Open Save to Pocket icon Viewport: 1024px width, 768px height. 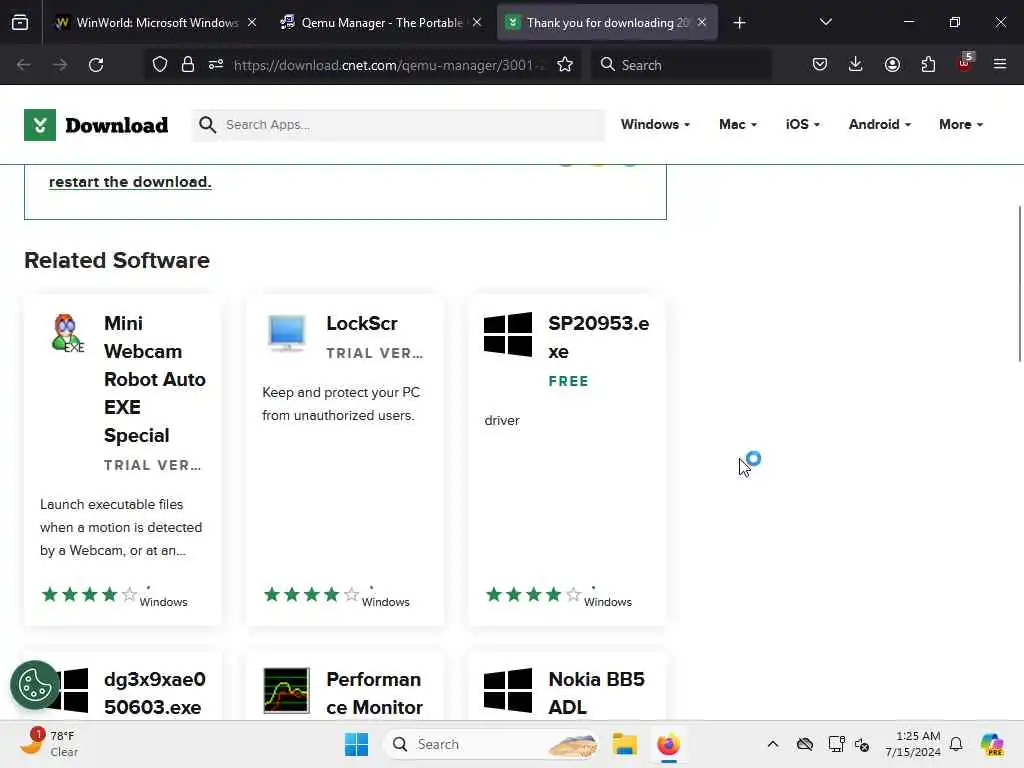click(x=820, y=65)
